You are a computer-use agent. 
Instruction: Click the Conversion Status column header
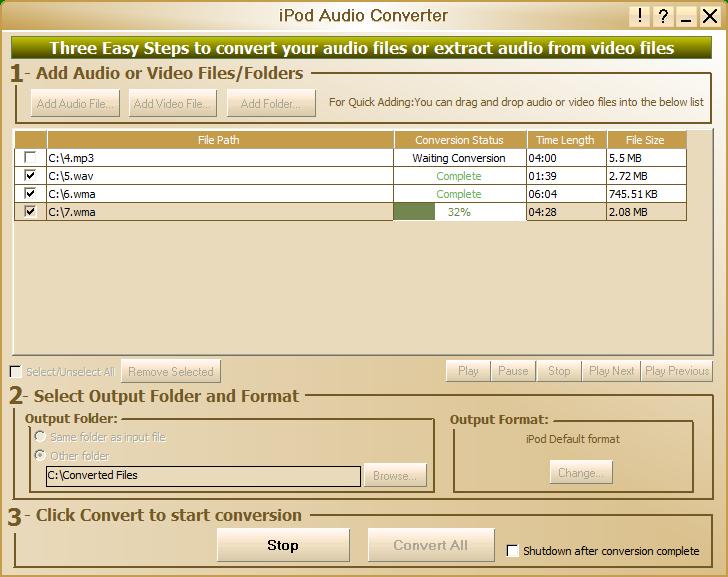click(x=460, y=140)
